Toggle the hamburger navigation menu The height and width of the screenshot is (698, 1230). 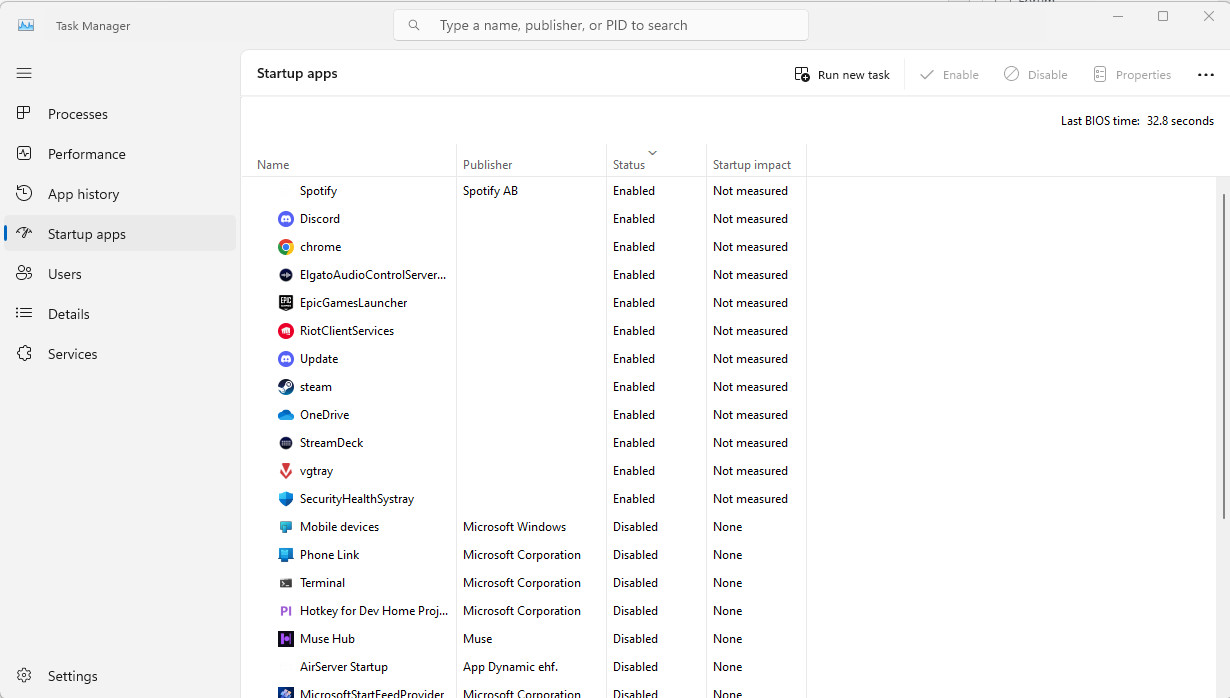tap(24, 73)
